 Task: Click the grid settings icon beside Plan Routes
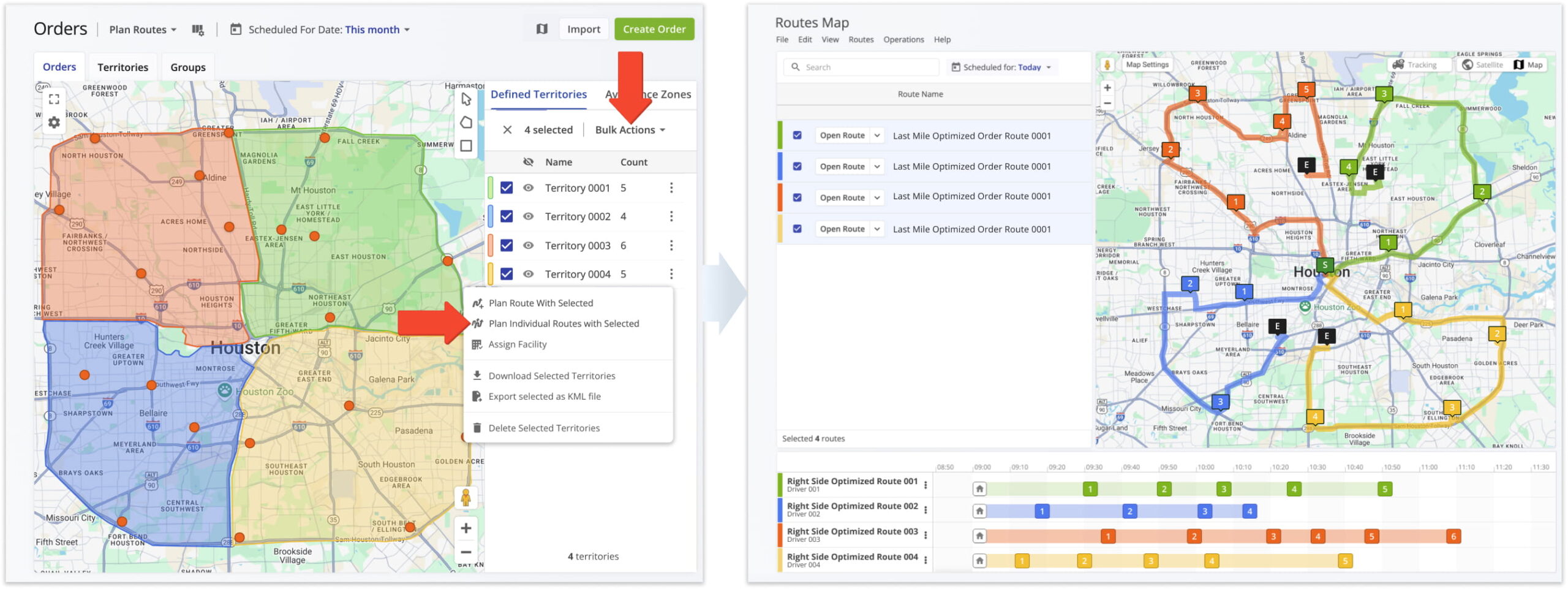[197, 29]
